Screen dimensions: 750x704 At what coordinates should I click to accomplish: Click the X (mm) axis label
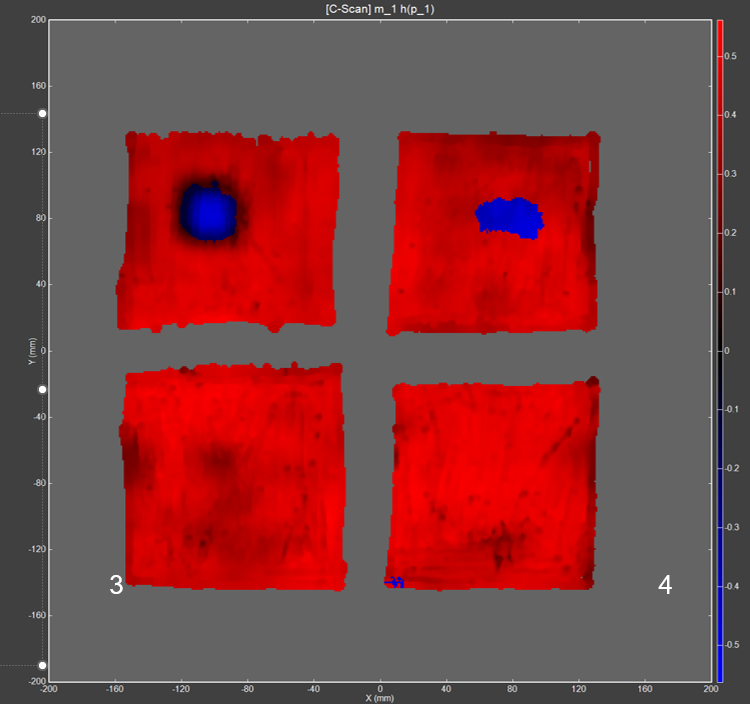[x=376, y=697]
